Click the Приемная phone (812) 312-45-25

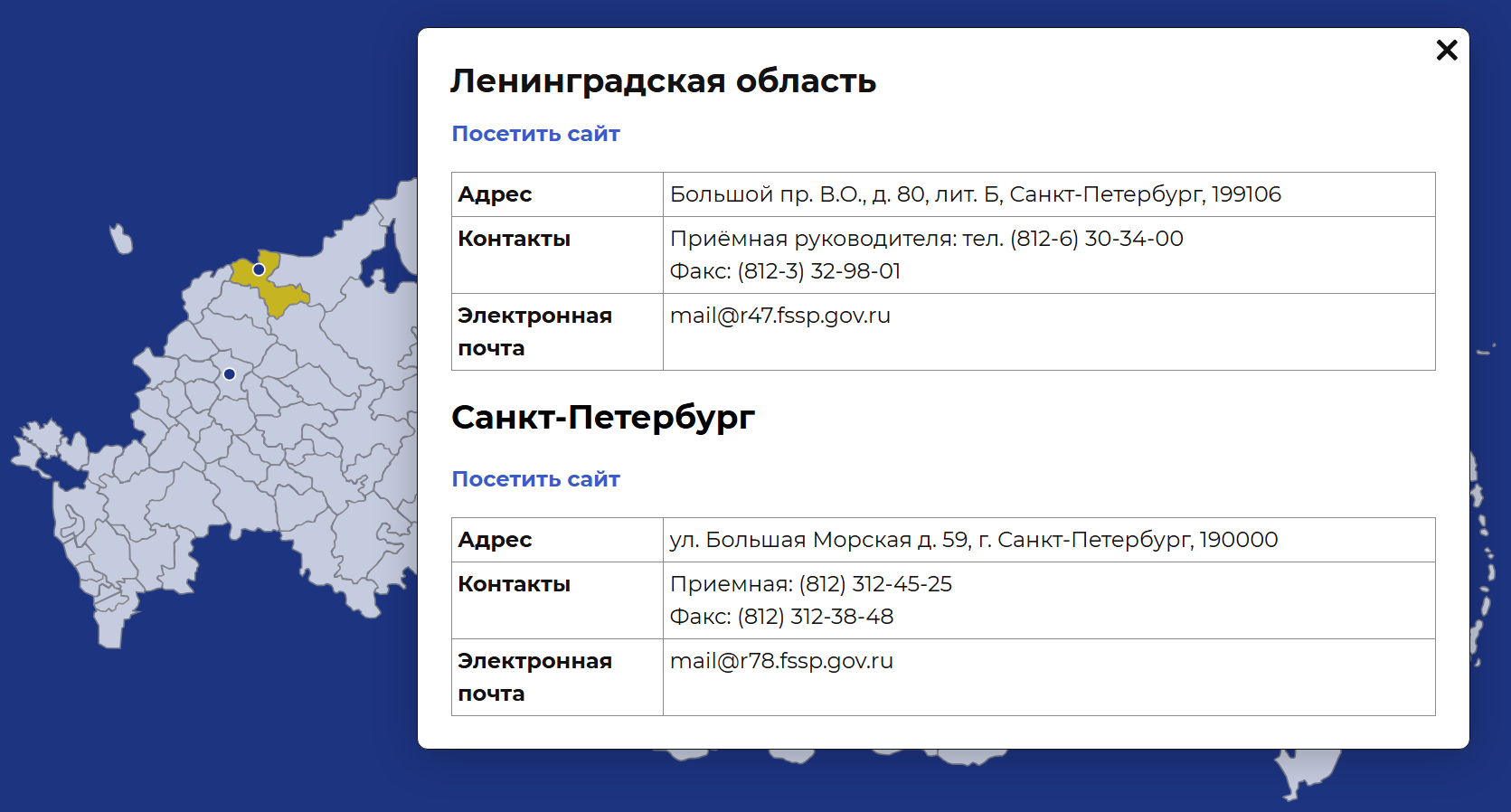tap(874, 584)
